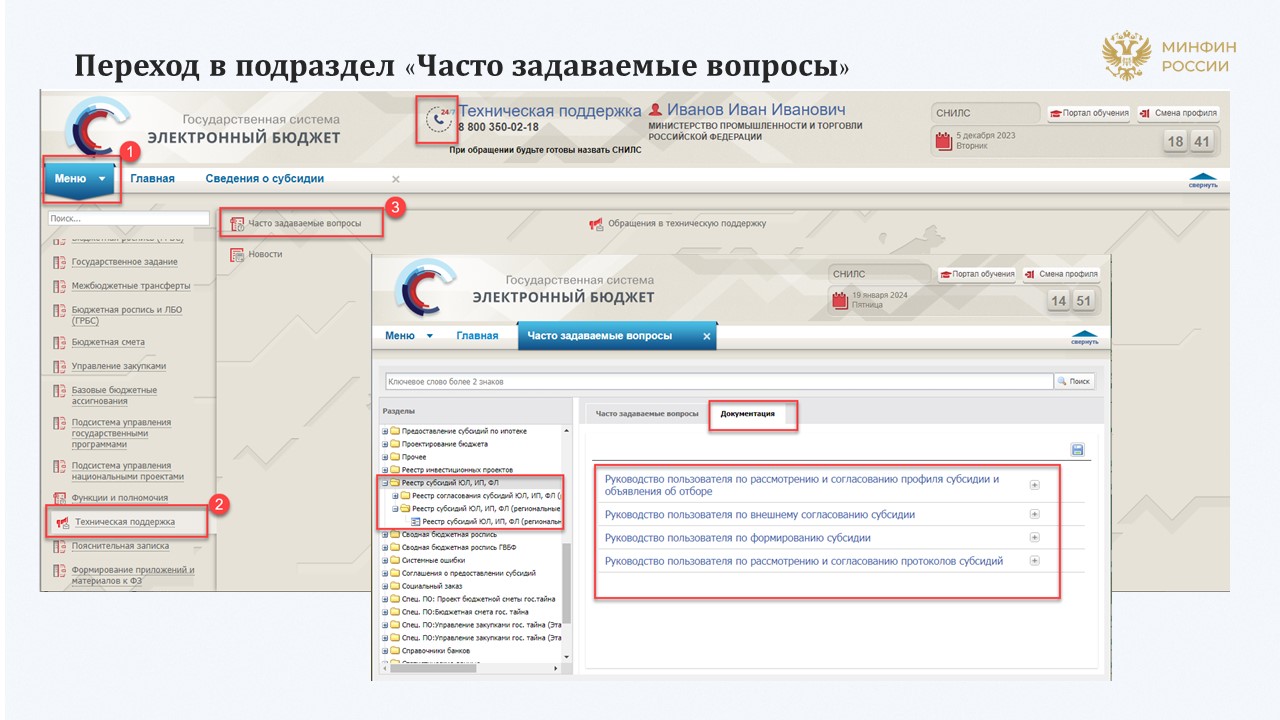The image size is (1280, 720).
Task: Expand the Системные ошибки tree folder
Action: (x=385, y=561)
